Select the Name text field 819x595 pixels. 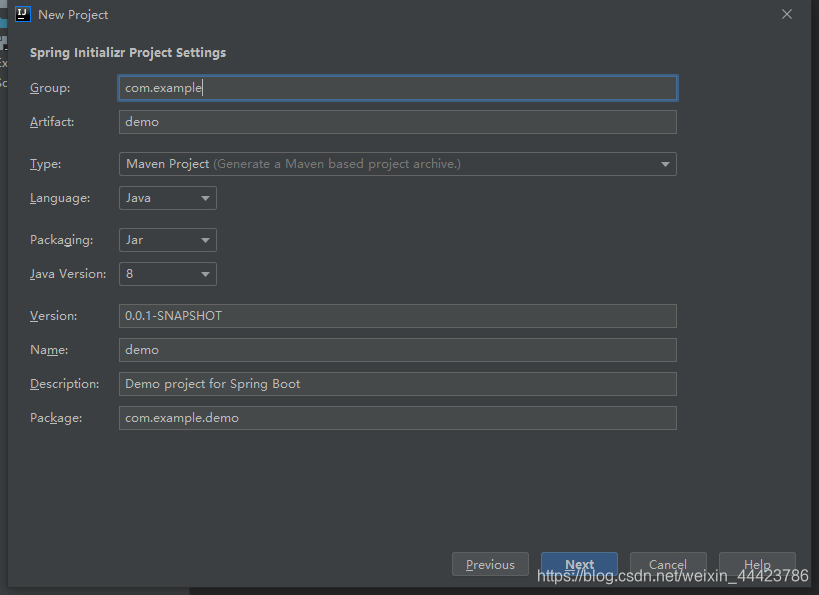pyautogui.click(x=397, y=350)
